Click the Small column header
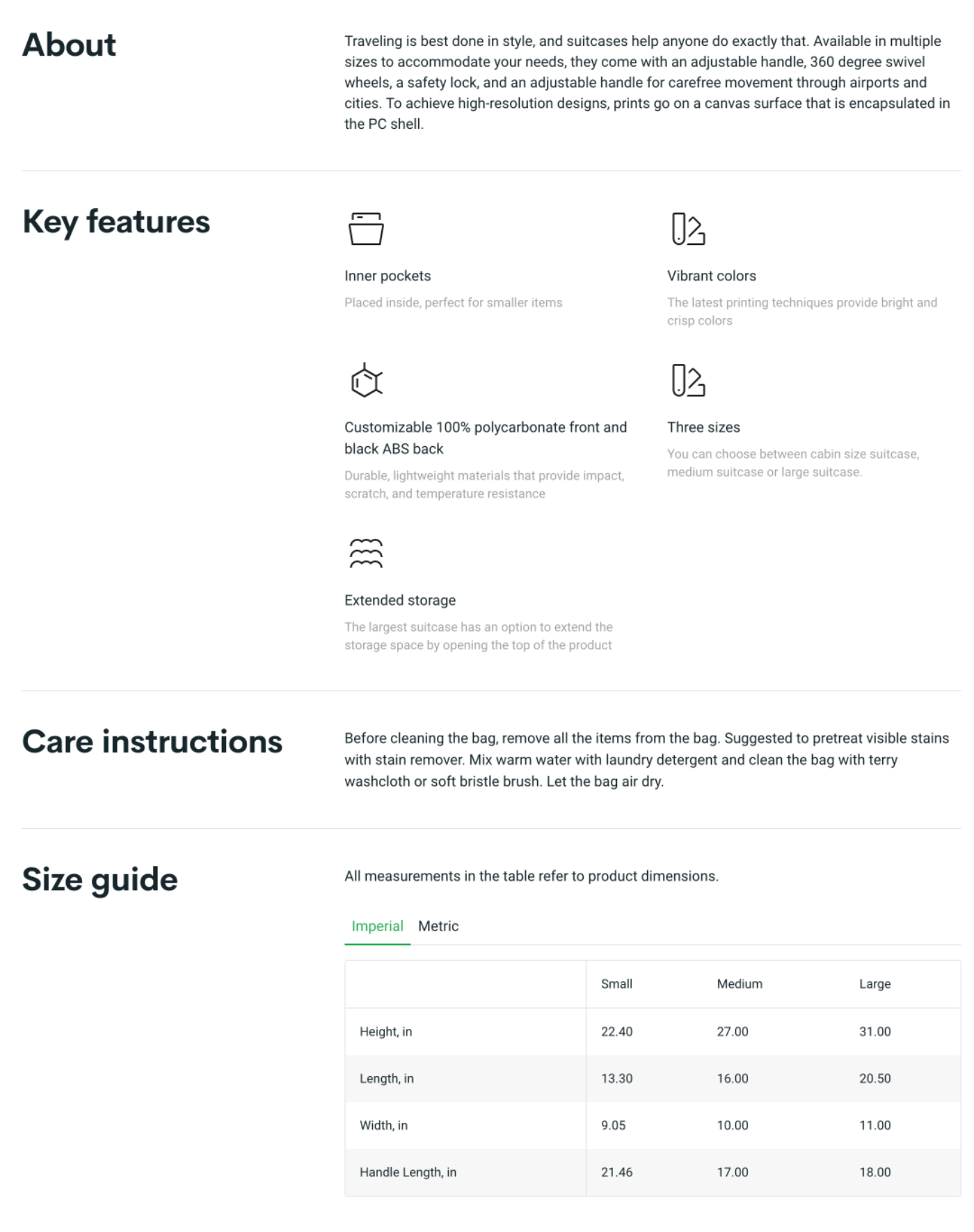The width and height of the screenshot is (974, 1232). pyautogui.click(x=616, y=984)
